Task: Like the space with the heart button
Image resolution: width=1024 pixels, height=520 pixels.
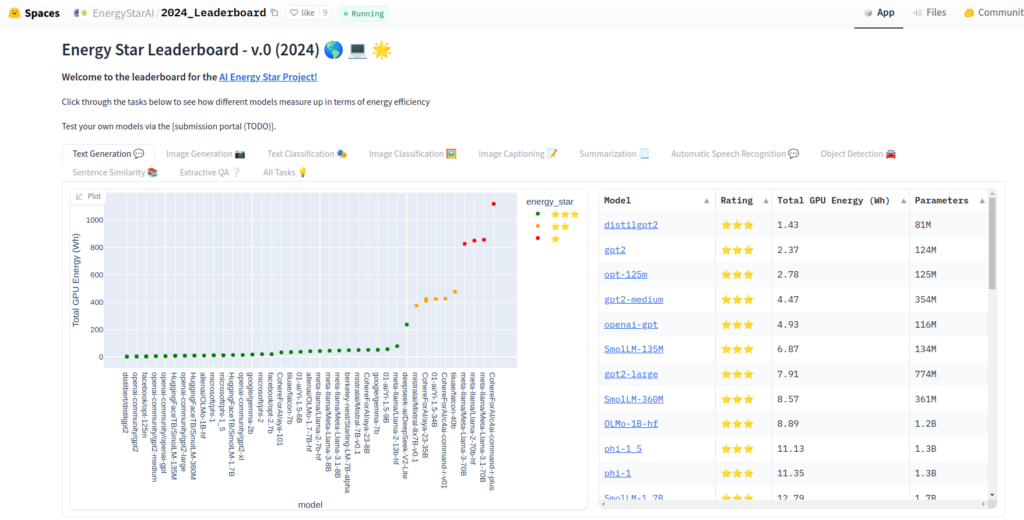Action: point(301,13)
